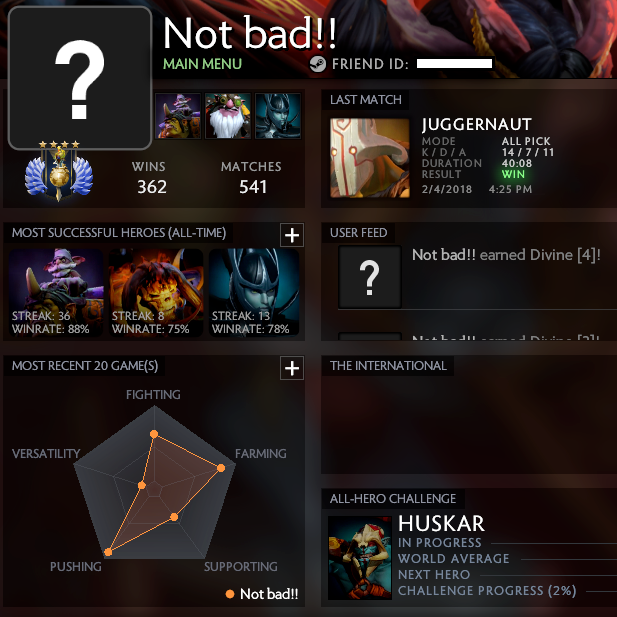Select The International section header
Viewport: 617px width, 617px height.
(x=388, y=366)
